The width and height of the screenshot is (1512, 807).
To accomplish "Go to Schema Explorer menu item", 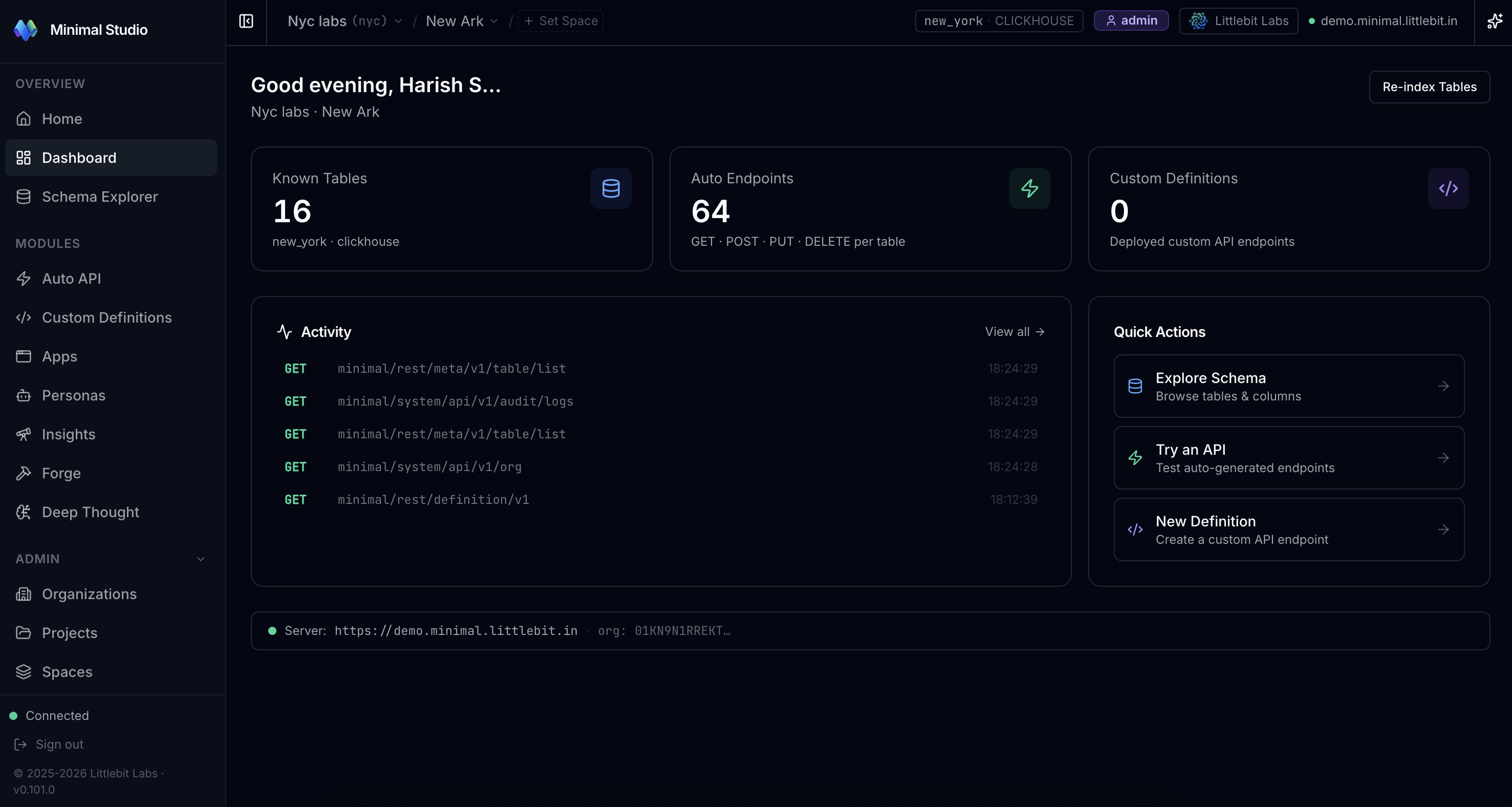I will (x=100, y=197).
